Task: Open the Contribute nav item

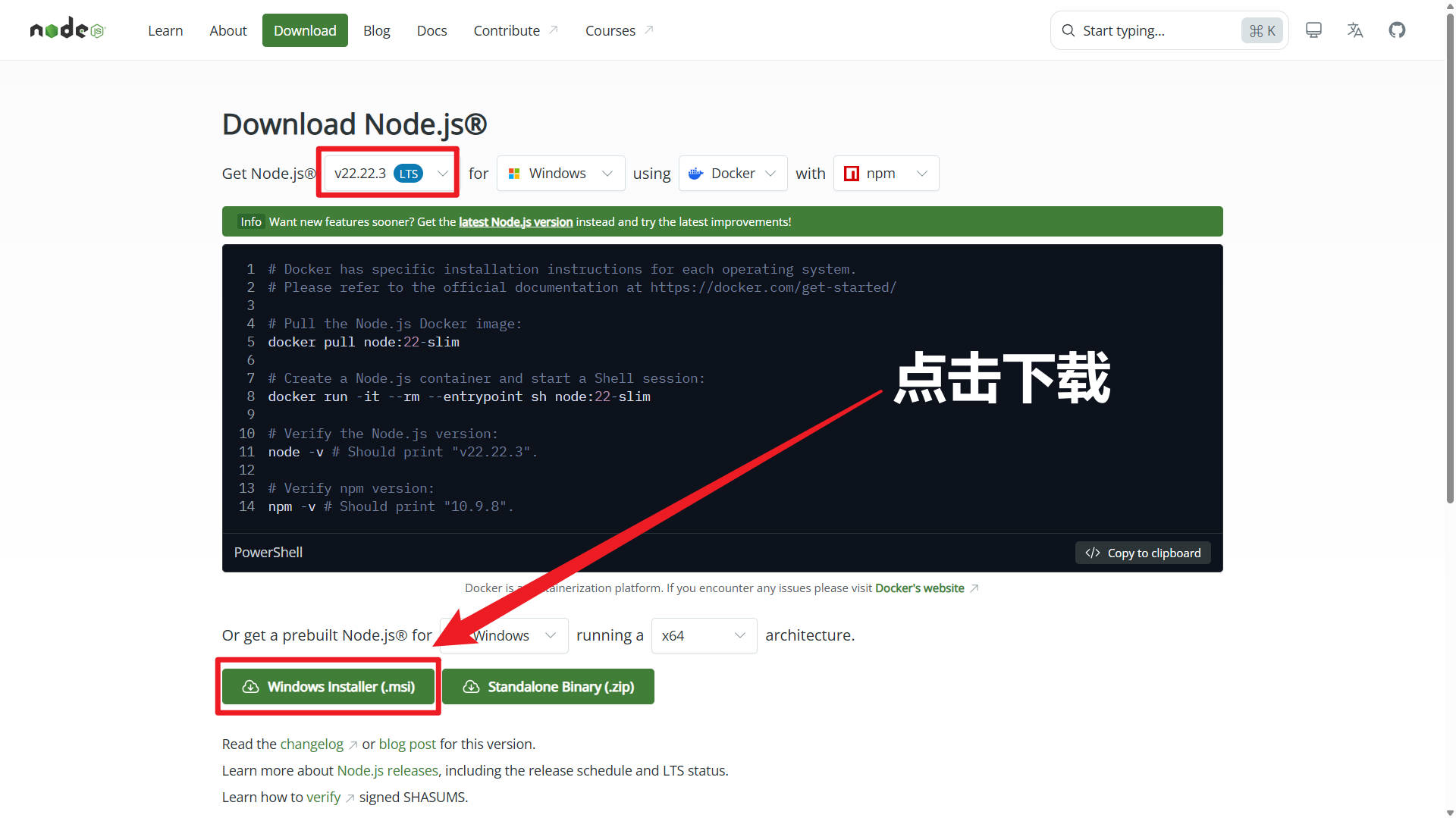Action: pyautogui.click(x=516, y=30)
